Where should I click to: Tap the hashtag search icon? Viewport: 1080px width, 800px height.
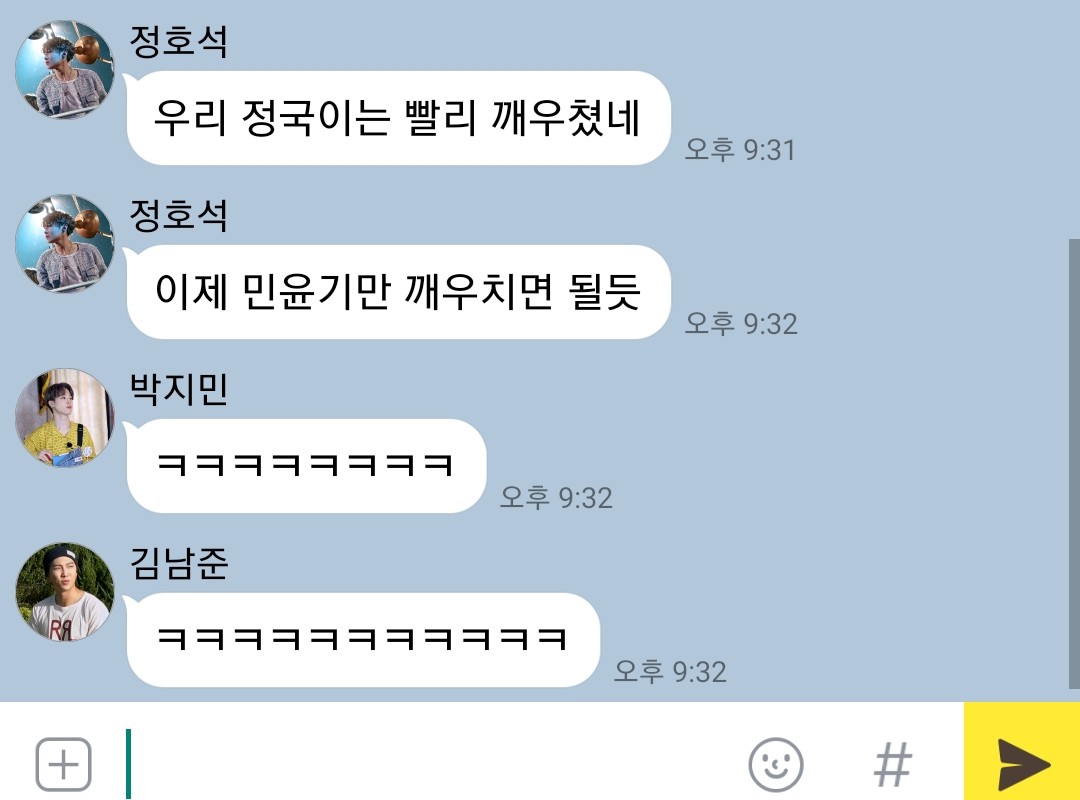pyautogui.click(x=893, y=764)
